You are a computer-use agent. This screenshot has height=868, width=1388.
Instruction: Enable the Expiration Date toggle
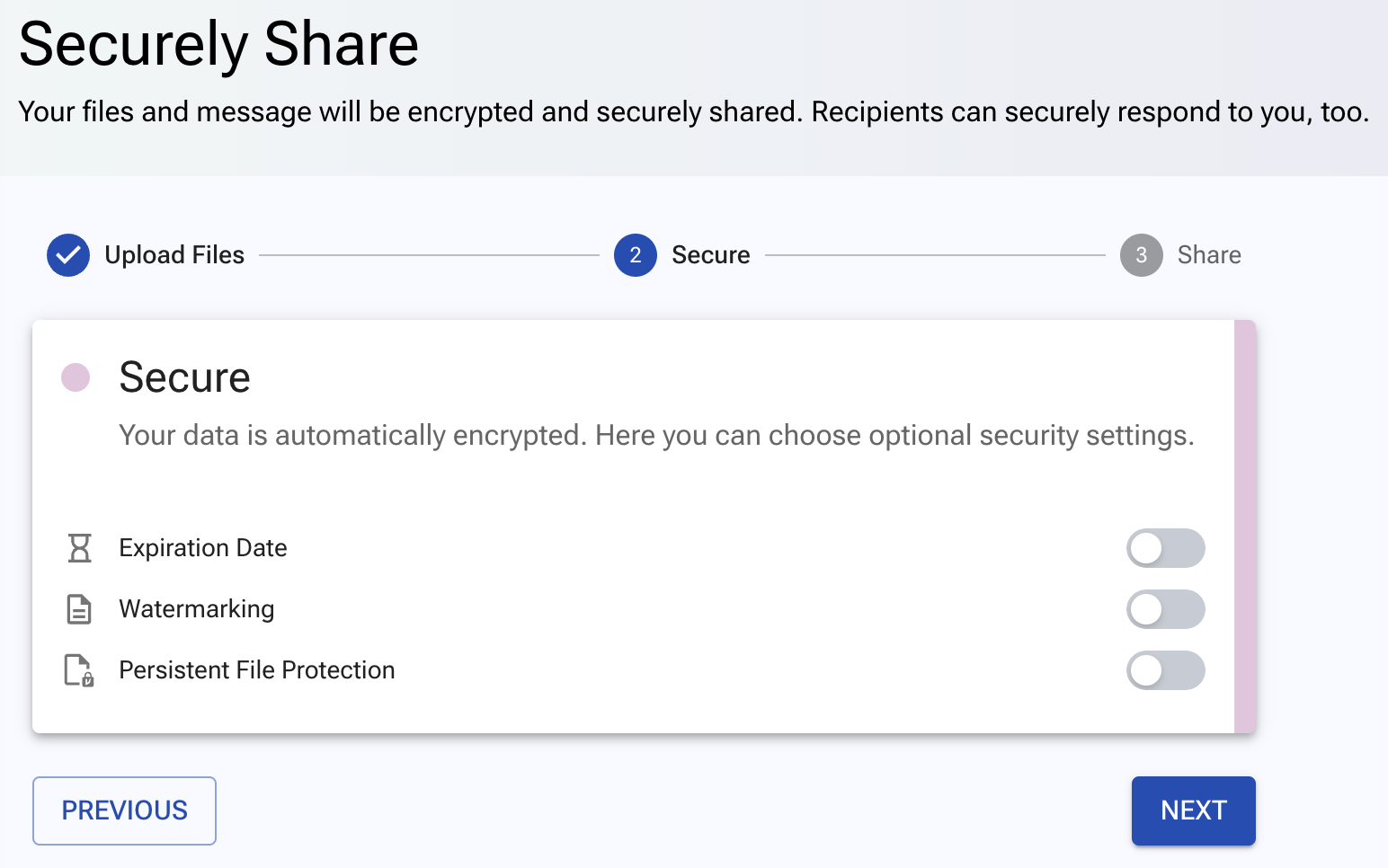point(1166,547)
